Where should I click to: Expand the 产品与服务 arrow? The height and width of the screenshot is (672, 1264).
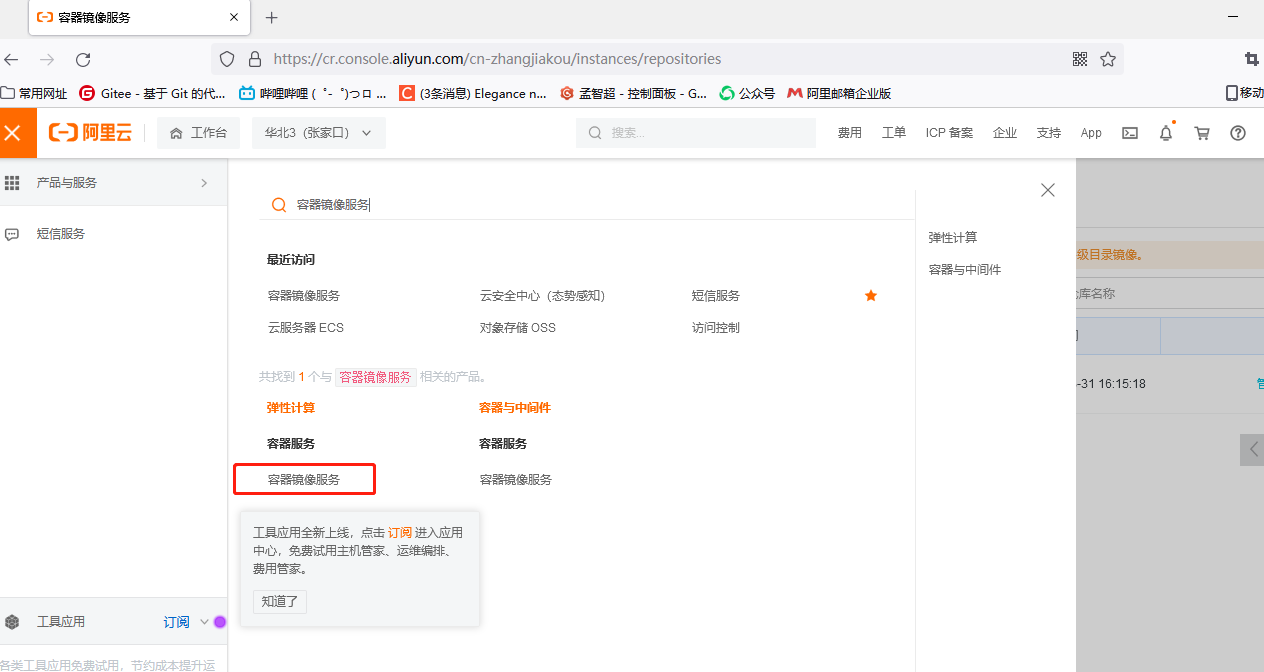tap(204, 183)
